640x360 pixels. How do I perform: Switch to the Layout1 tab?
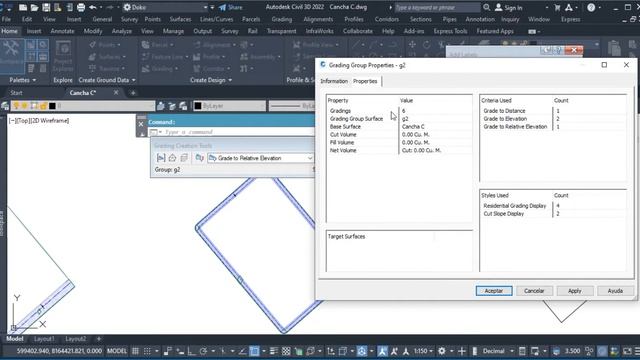click(x=44, y=339)
